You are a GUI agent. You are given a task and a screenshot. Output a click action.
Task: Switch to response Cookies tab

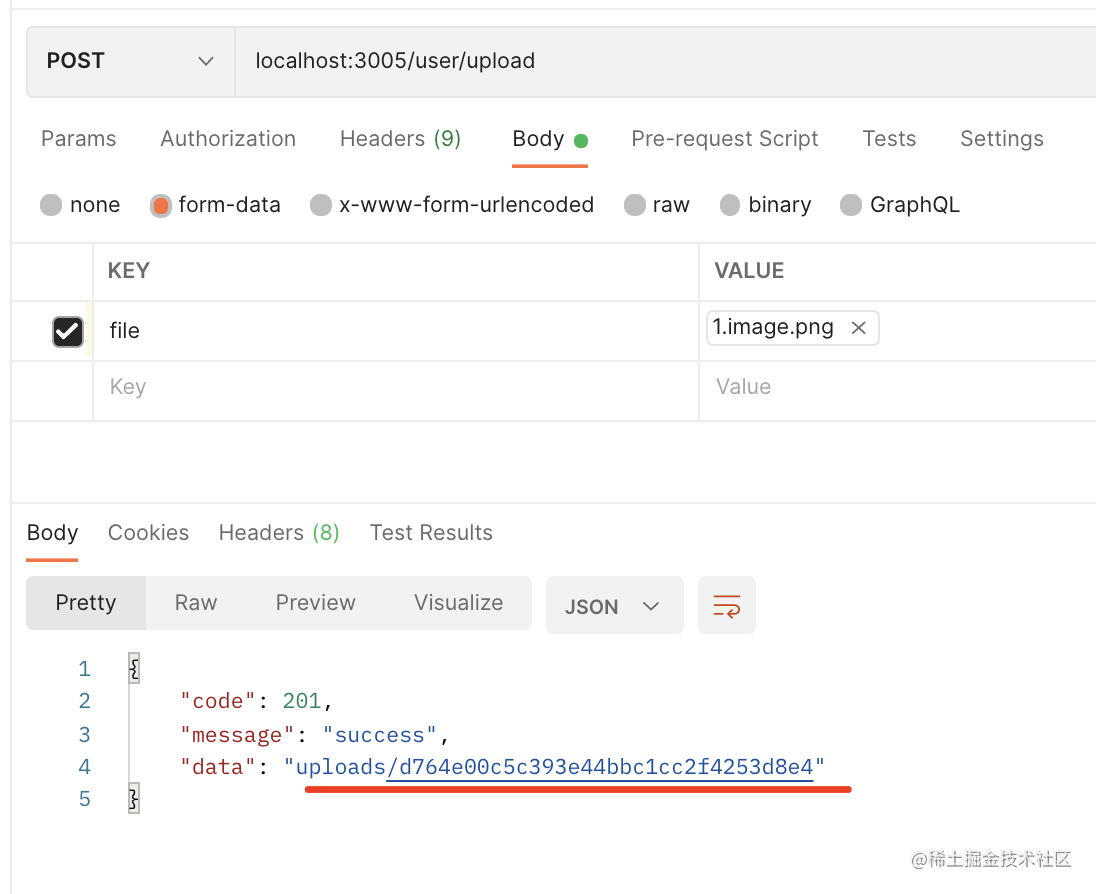pos(148,533)
